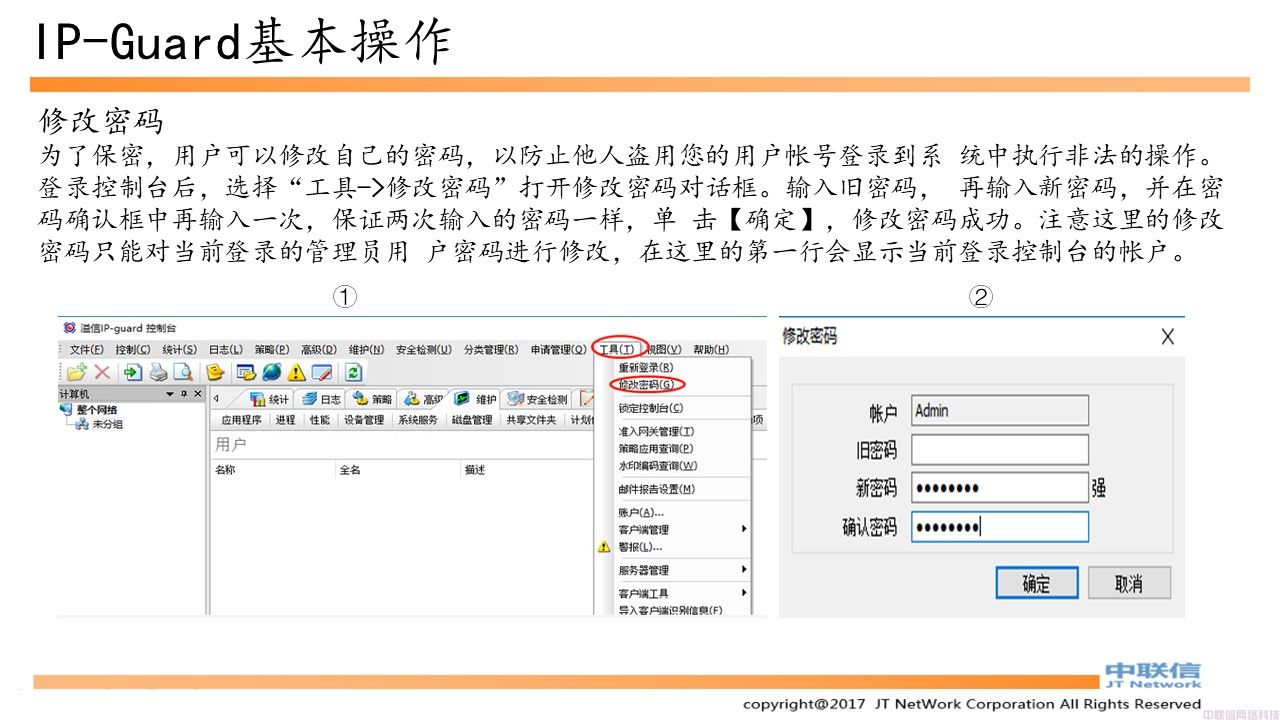Click the globe toolbar icon
The width and height of the screenshot is (1280, 720).
pos(271,372)
